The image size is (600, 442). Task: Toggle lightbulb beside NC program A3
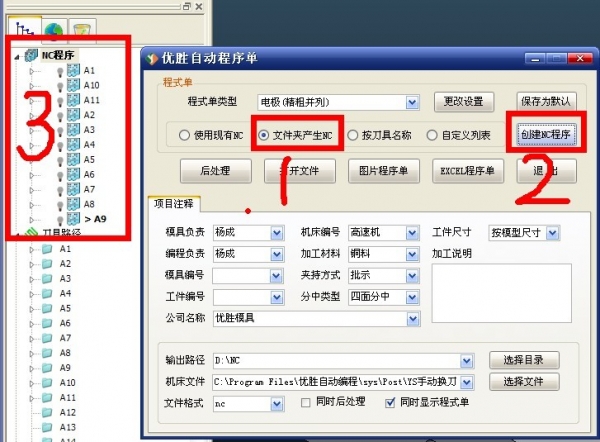pos(60,131)
